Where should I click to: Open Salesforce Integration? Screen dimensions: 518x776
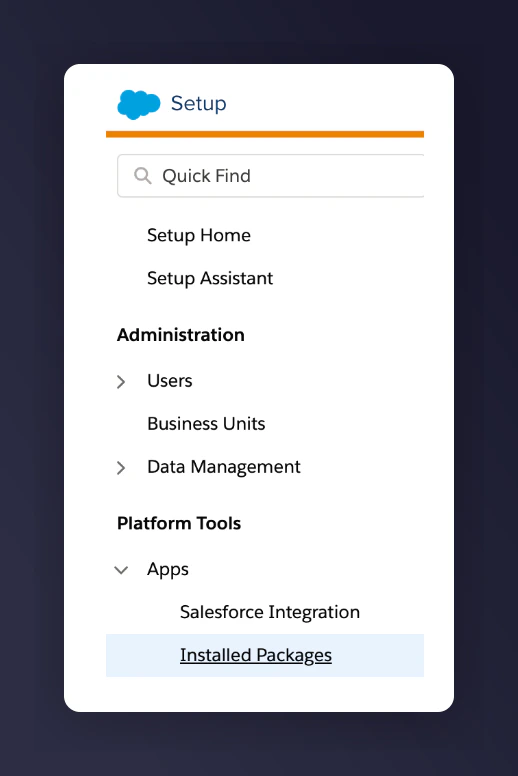pyautogui.click(x=270, y=612)
